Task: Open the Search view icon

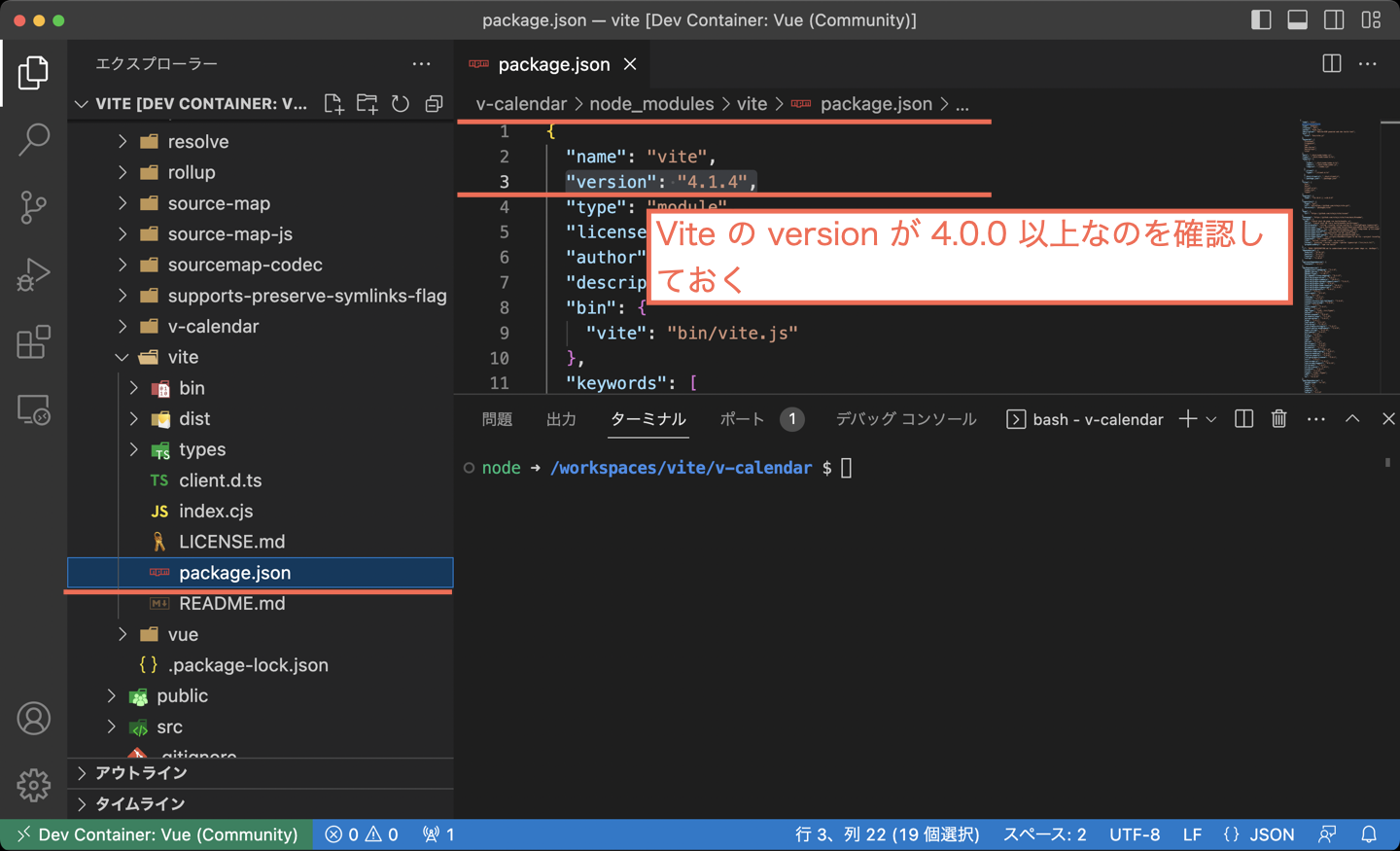Action: 33,139
